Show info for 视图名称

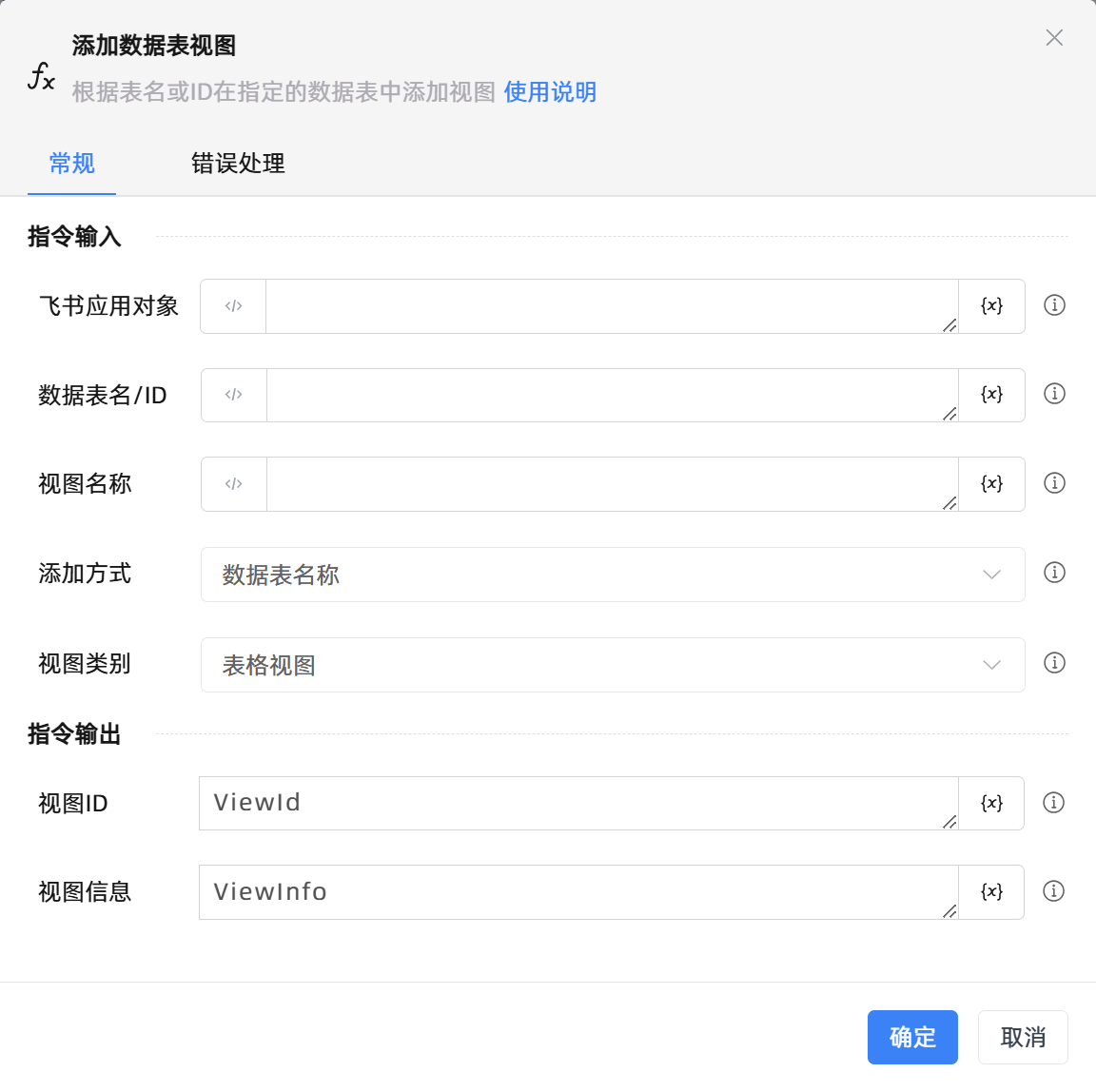click(1054, 483)
